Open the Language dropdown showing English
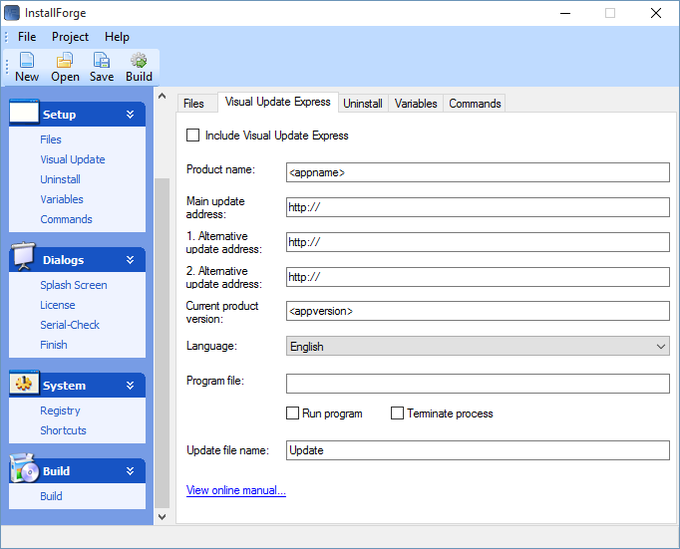The image size is (680, 549). (477, 346)
